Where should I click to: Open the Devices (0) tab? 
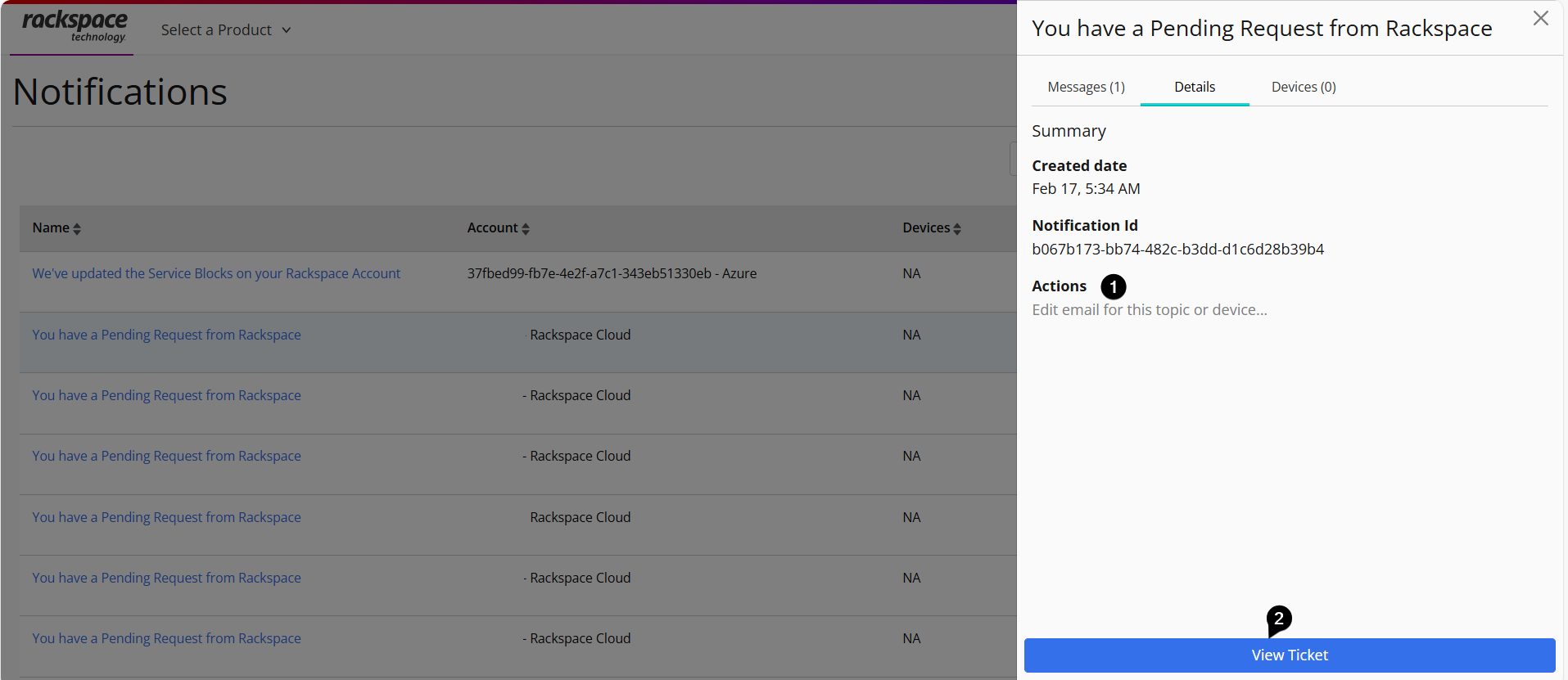pos(1304,87)
